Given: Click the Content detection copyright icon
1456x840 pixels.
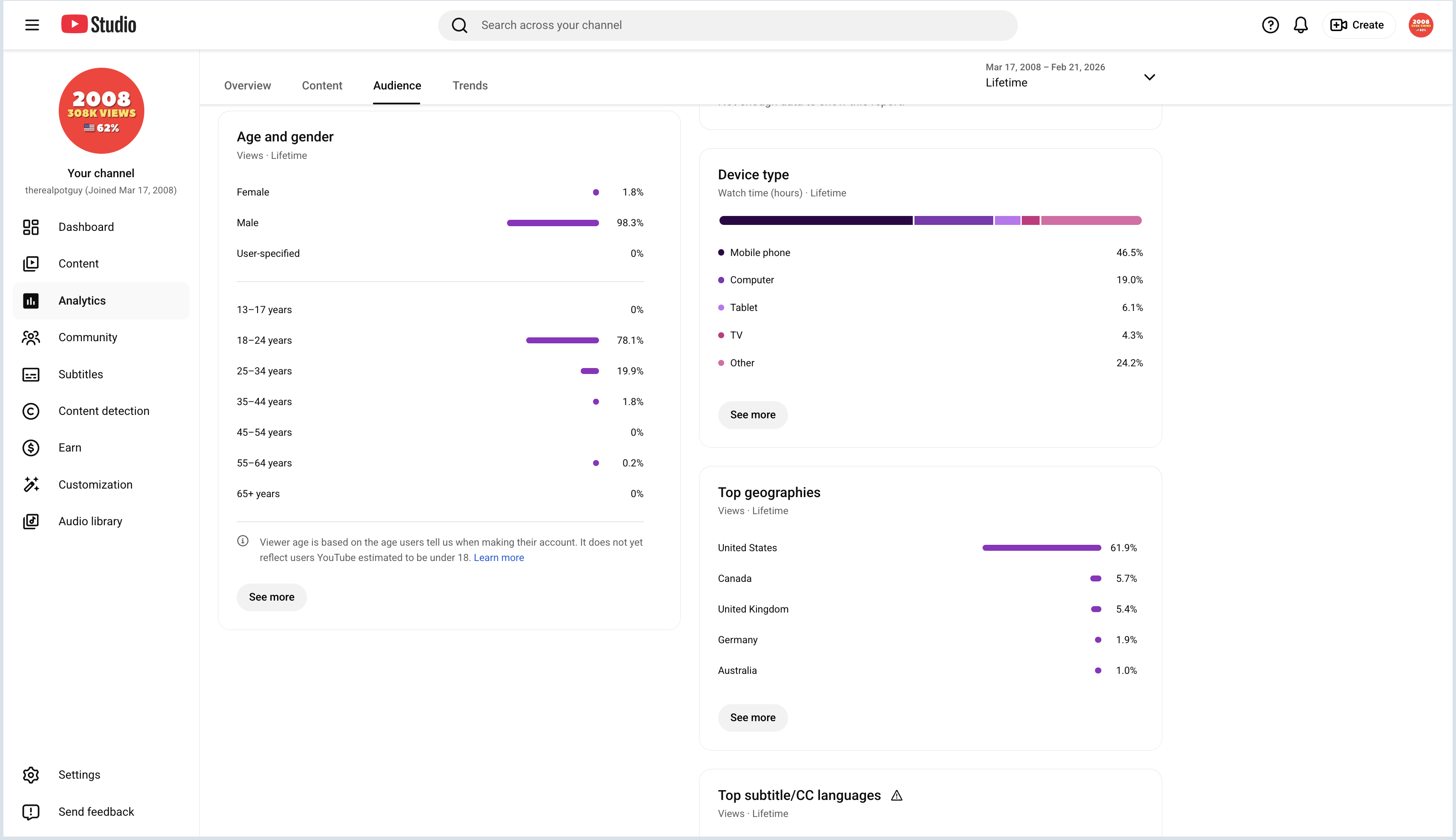Looking at the screenshot, I should point(31,411).
